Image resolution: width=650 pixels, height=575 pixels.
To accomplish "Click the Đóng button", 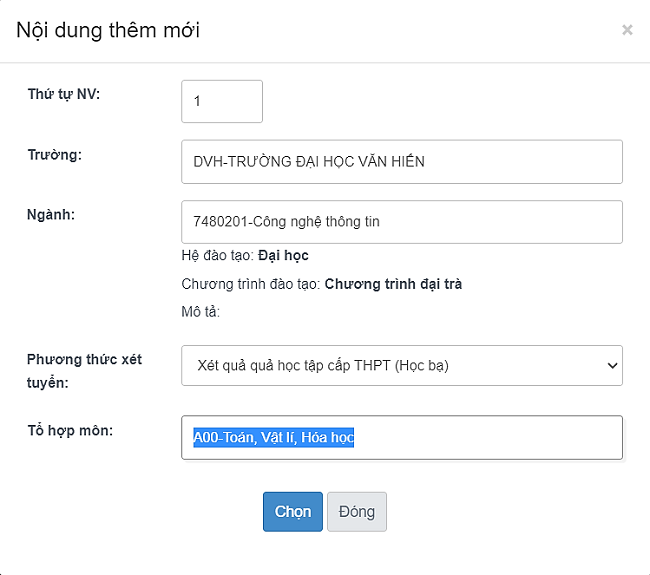I will [x=357, y=512].
